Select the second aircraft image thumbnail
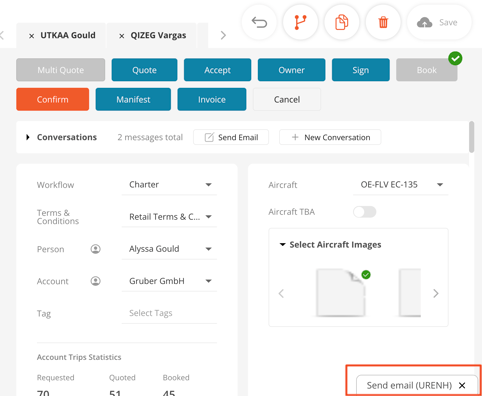Image resolution: width=482 pixels, height=396 pixels. click(410, 292)
